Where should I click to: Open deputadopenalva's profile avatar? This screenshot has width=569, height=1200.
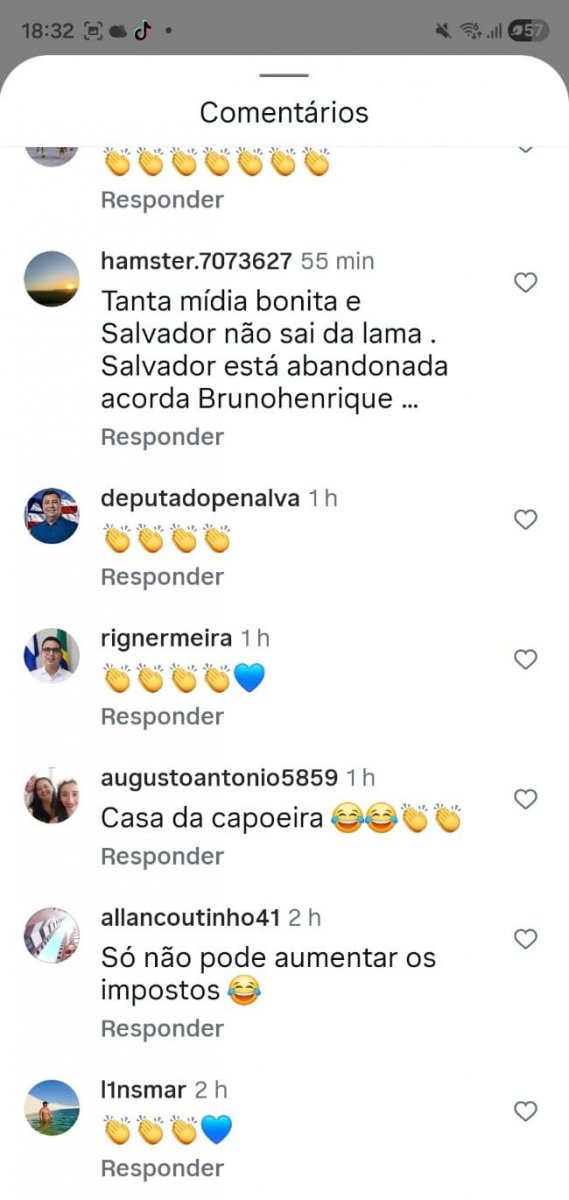[x=51, y=516]
